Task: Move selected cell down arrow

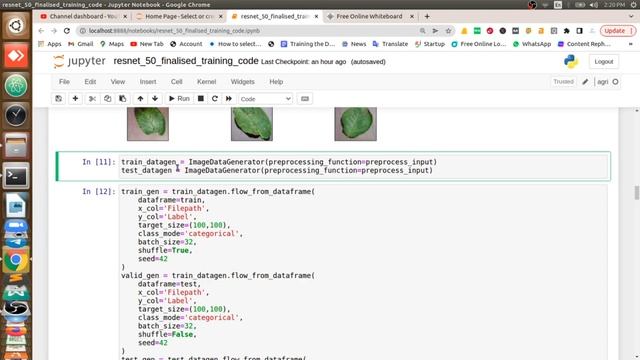Action: pyautogui.click(x=155, y=99)
